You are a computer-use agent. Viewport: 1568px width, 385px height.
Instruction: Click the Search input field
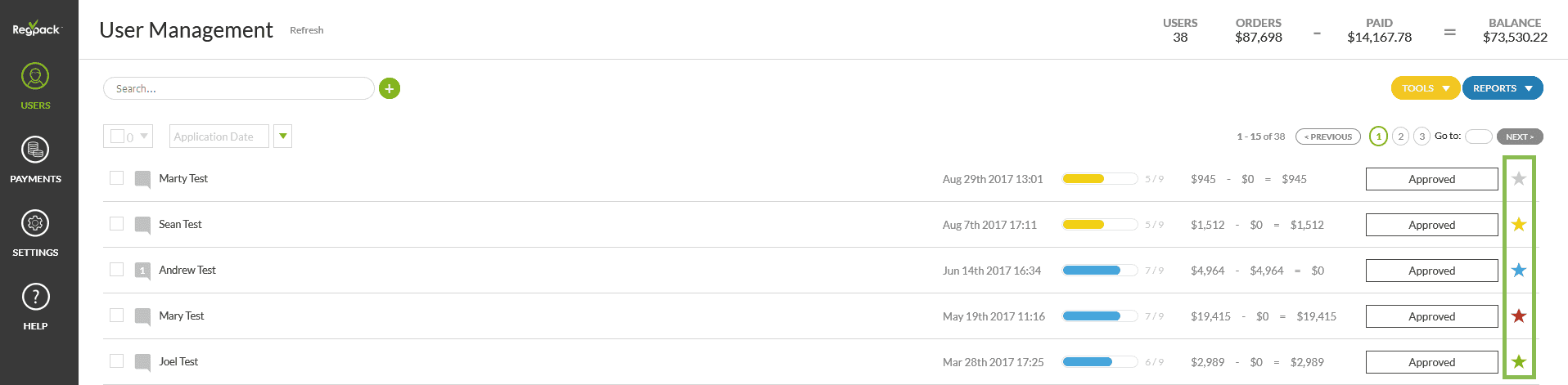(237, 88)
